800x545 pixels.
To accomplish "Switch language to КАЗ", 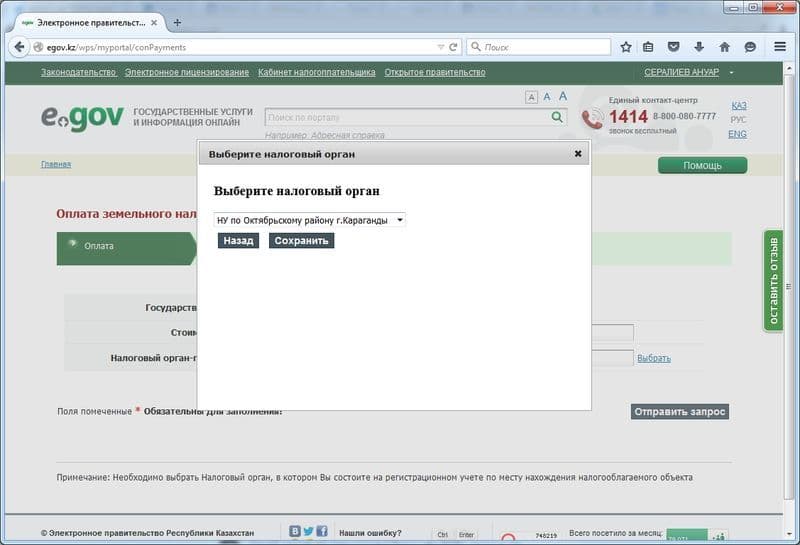I will tap(739, 106).
